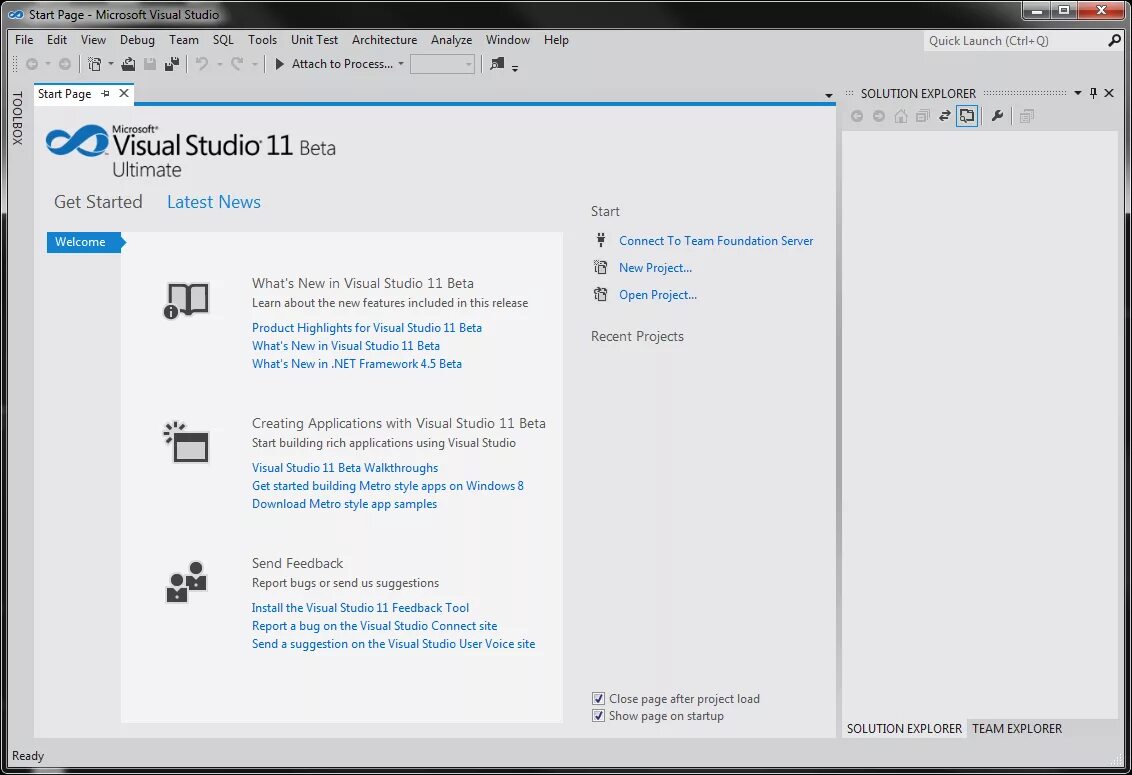Click the plug icon beside Connect To Team Foundation Server

click(601, 240)
